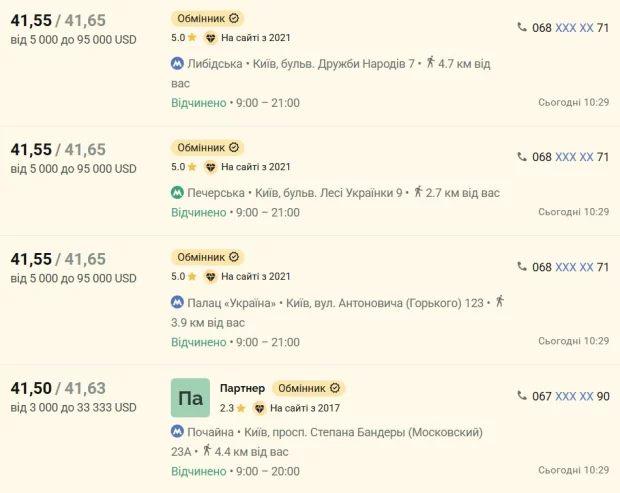The width and height of the screenshot is (620, 493).
Task: Open the Партнер exchanger name
Action: 242,388
